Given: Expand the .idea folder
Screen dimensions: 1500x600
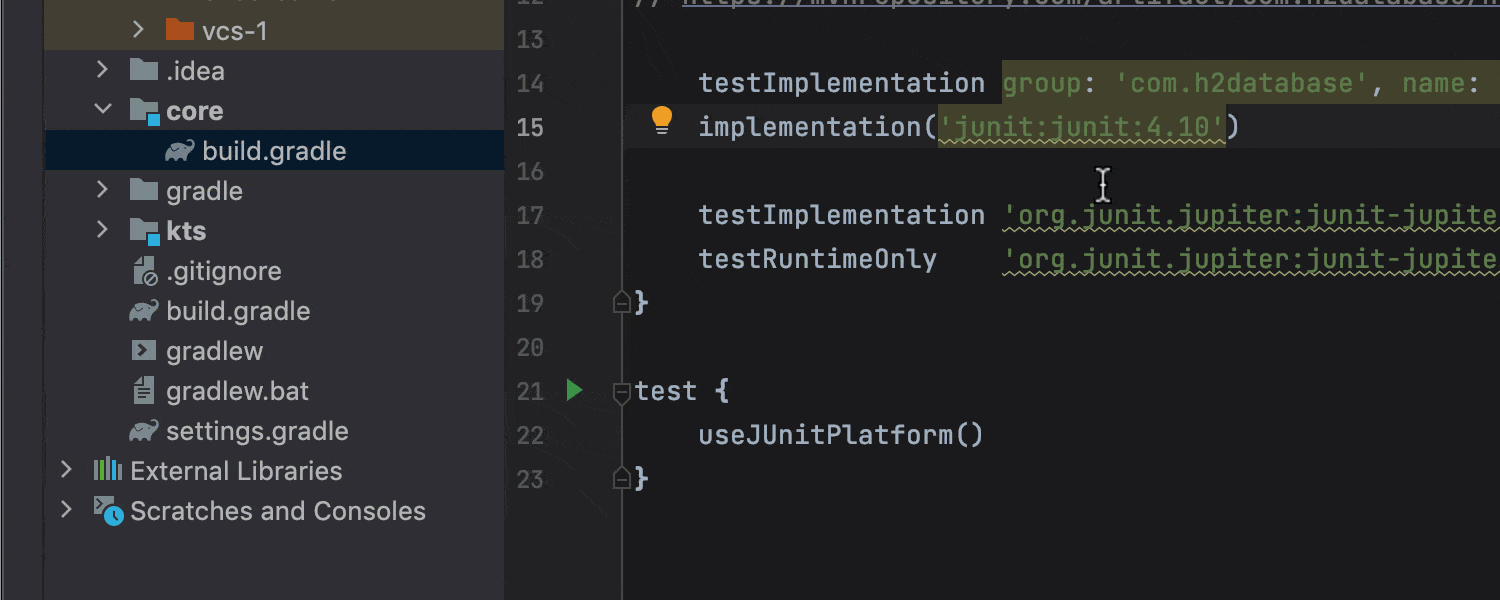Looking at the screenshot, I should coord(101,70).
